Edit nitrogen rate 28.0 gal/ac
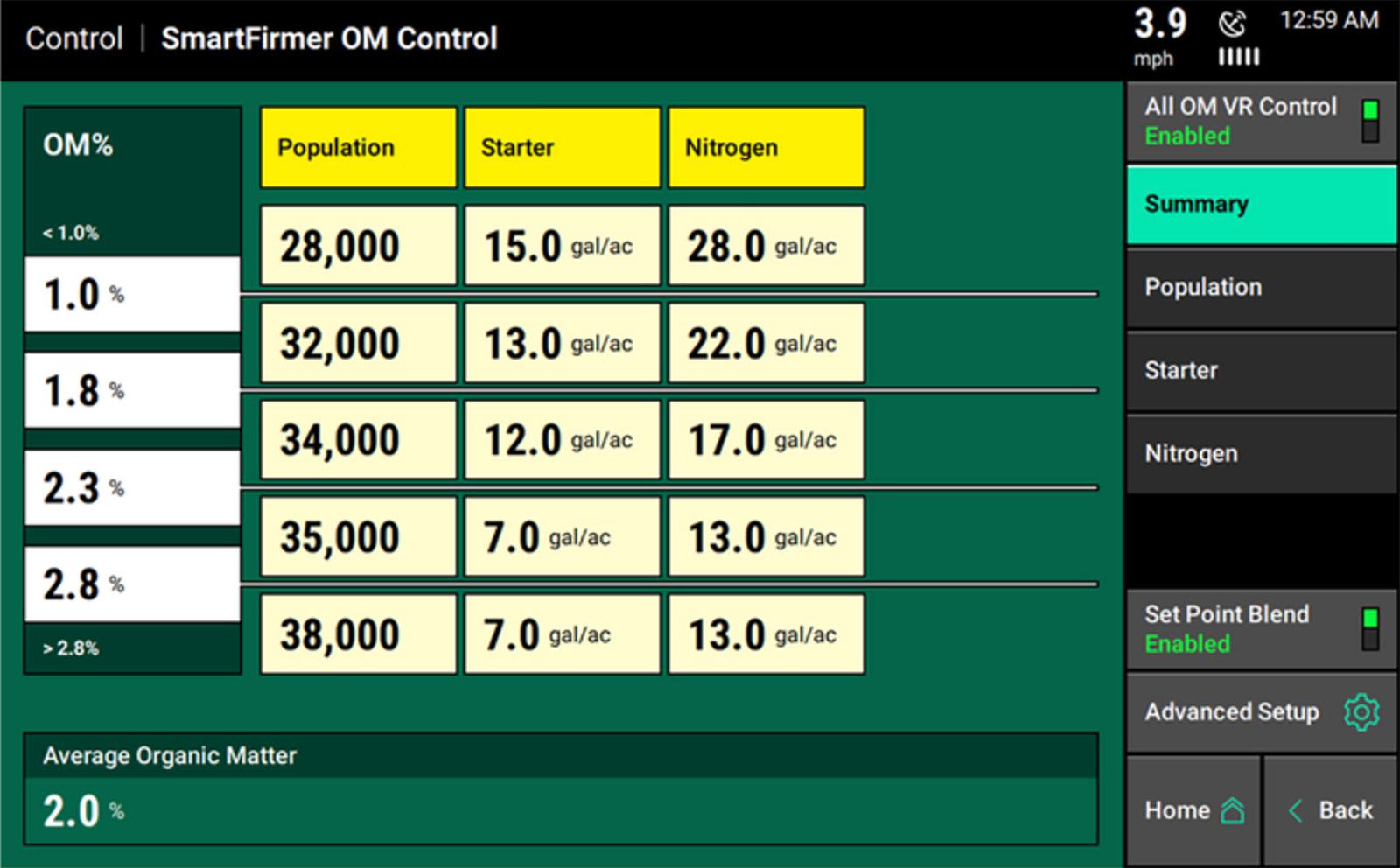This screenshot has height=868, width=1400. (766, 246)
